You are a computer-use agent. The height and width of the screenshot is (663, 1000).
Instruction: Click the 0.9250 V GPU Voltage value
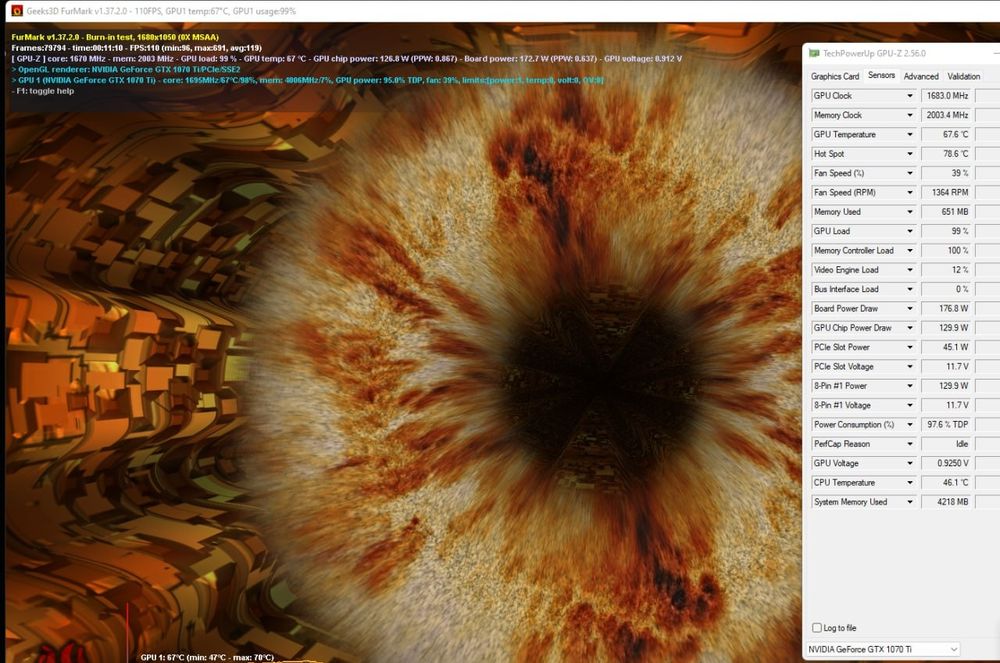point(946,463)
